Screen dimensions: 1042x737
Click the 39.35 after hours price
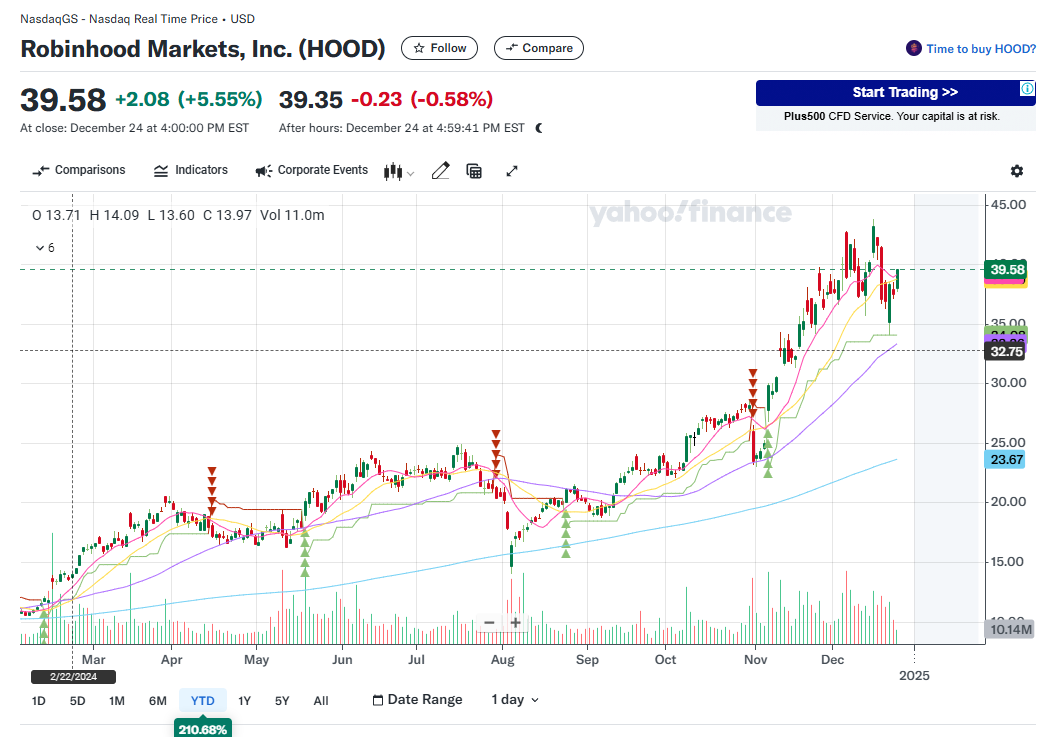click(310, 99)
